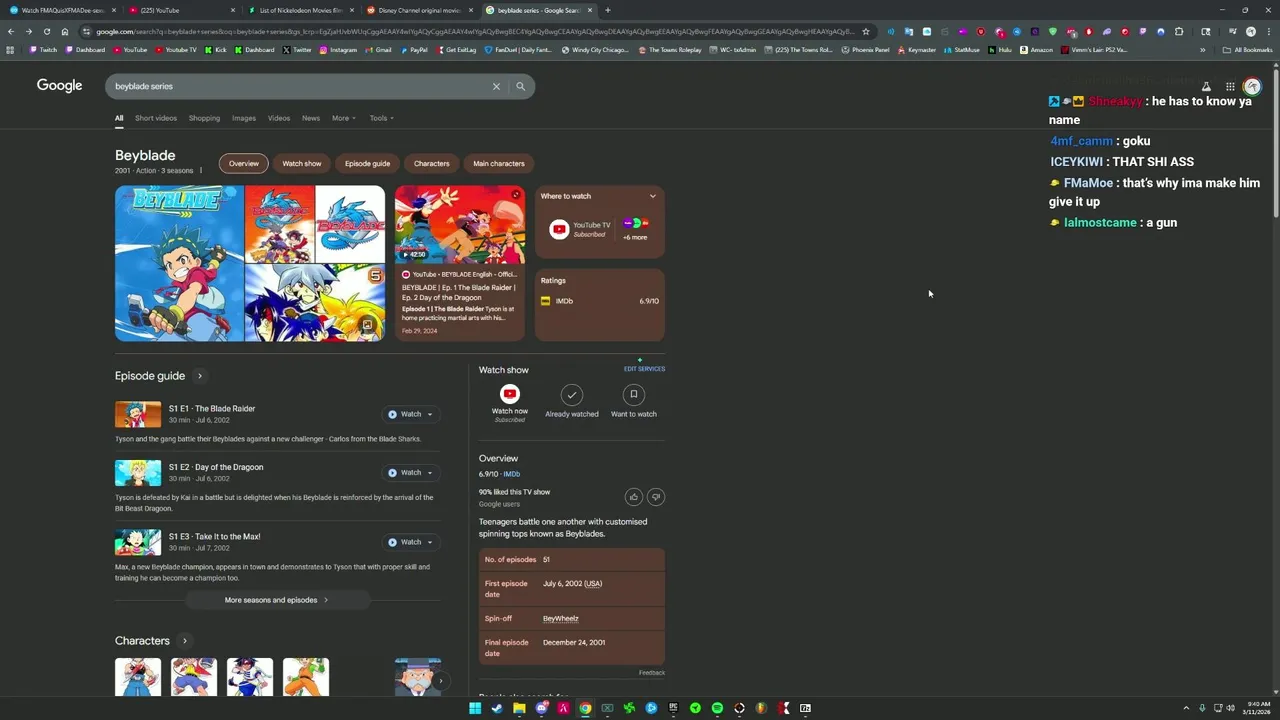Switch to the Shopping results tab
Image resolution: width=1280 pixels, height=720 pixels.
tap(204, 118)
